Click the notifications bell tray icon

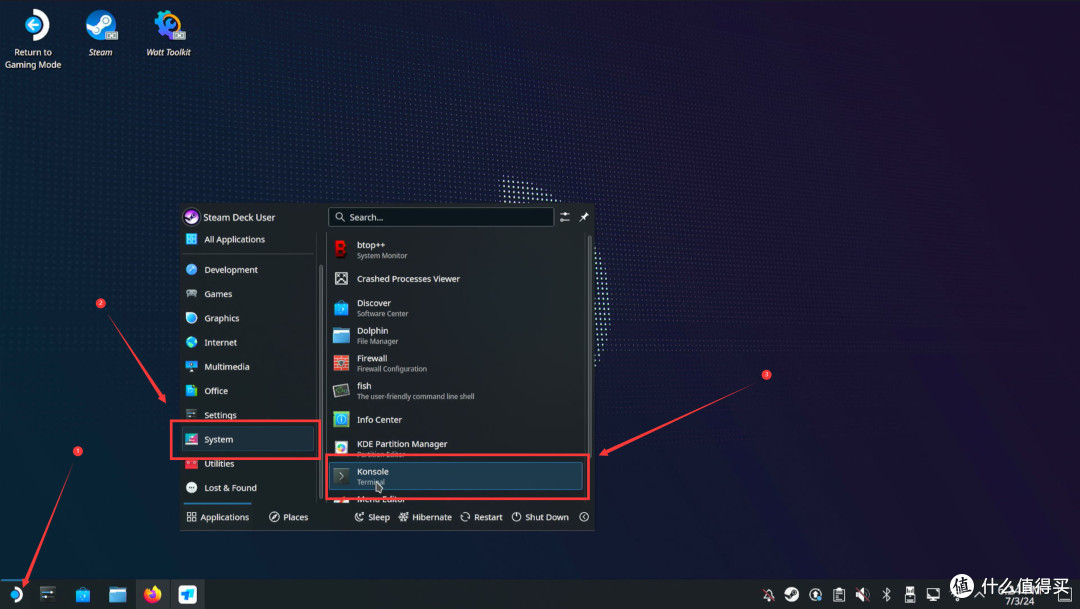point(769,595)
